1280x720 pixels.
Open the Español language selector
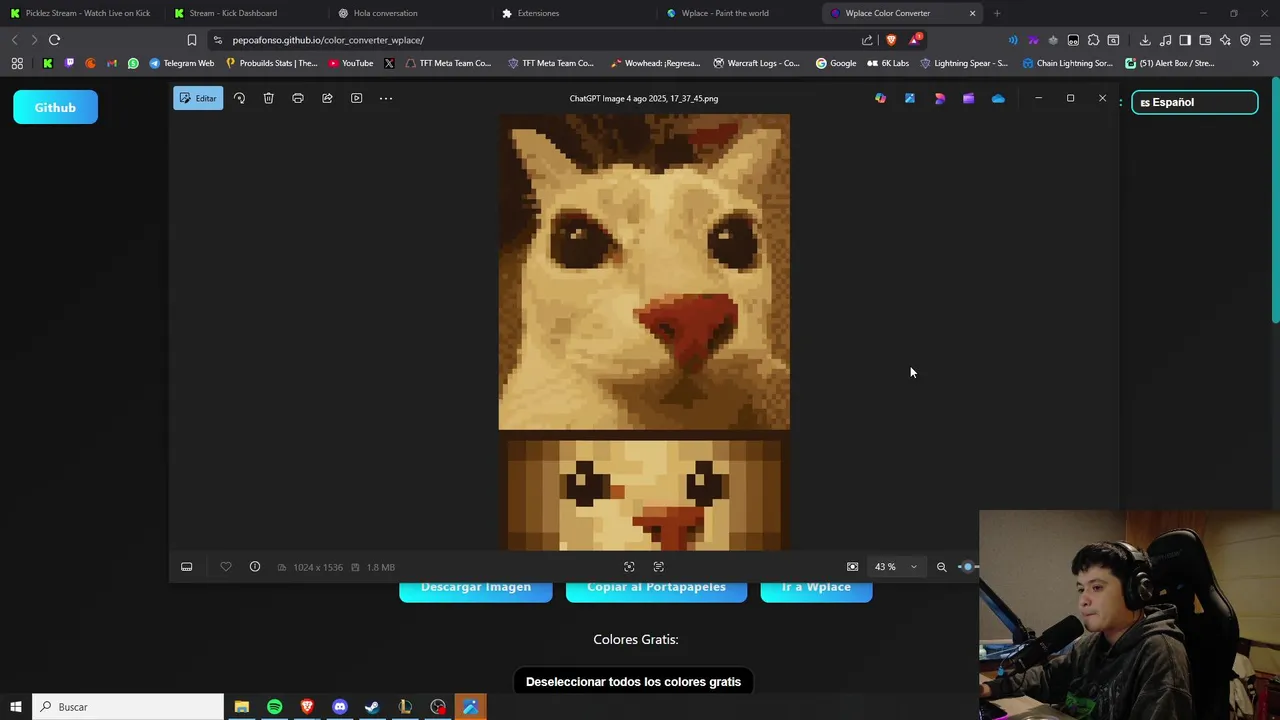[1194, 102]
